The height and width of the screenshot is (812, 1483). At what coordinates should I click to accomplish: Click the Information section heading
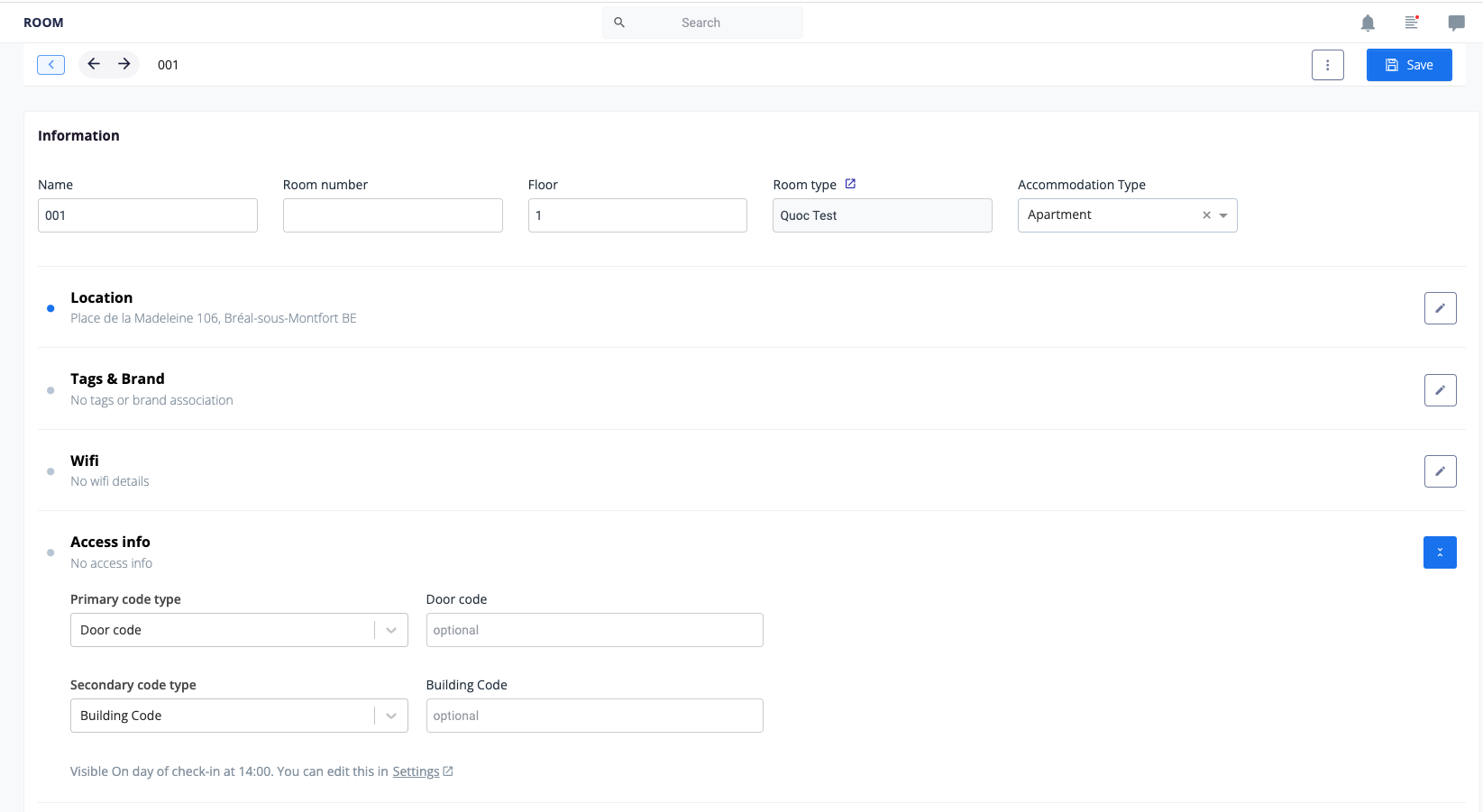point(78,135)
